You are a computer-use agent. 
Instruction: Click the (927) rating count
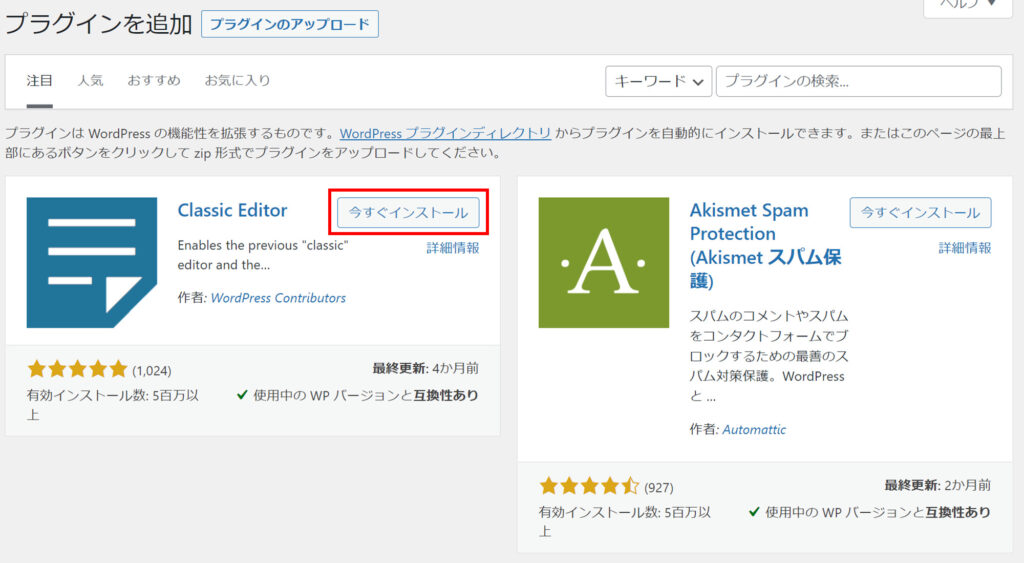(x=658, y=487)
